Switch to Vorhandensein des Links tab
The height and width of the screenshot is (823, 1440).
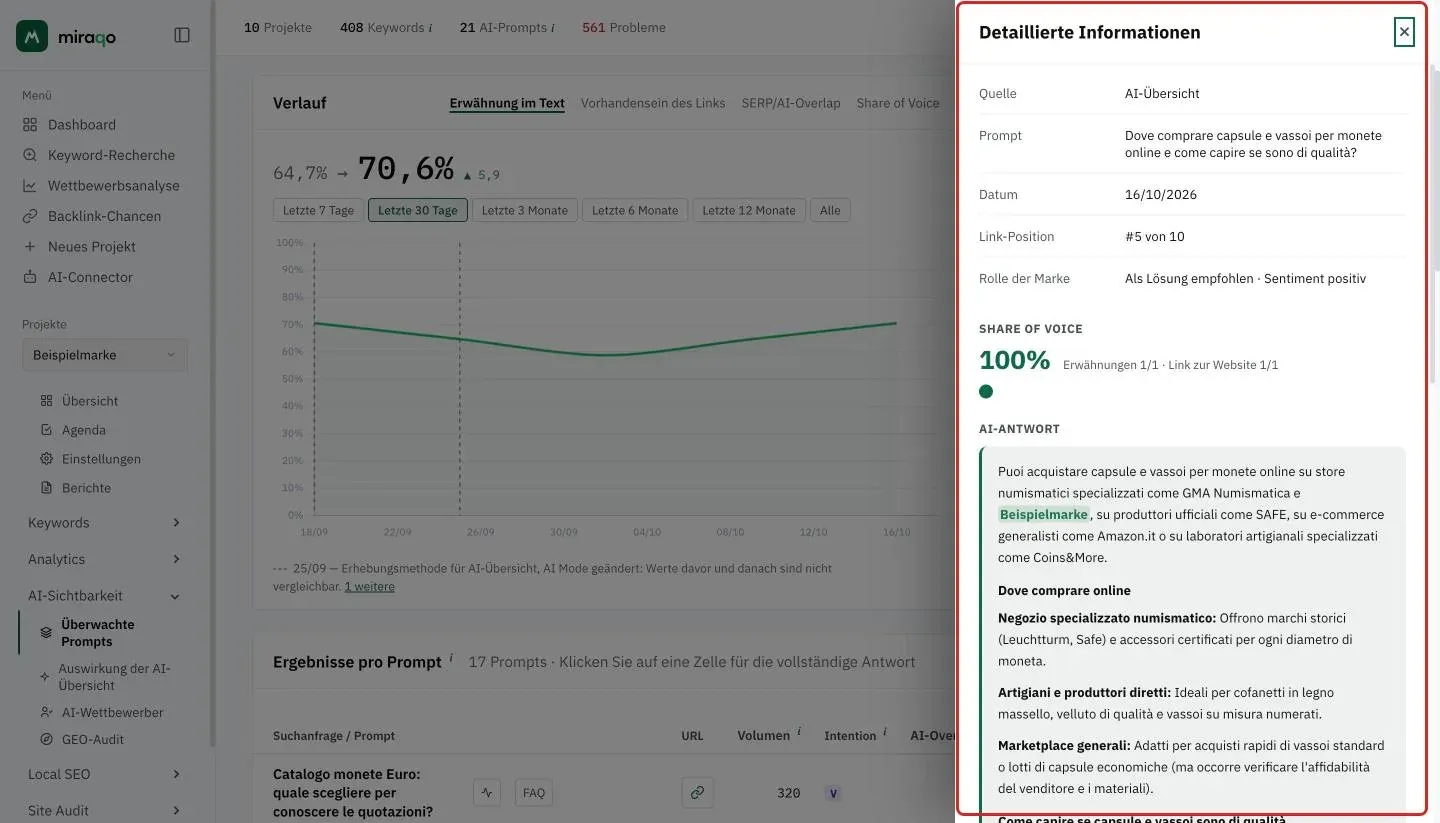tap(653, 103)
